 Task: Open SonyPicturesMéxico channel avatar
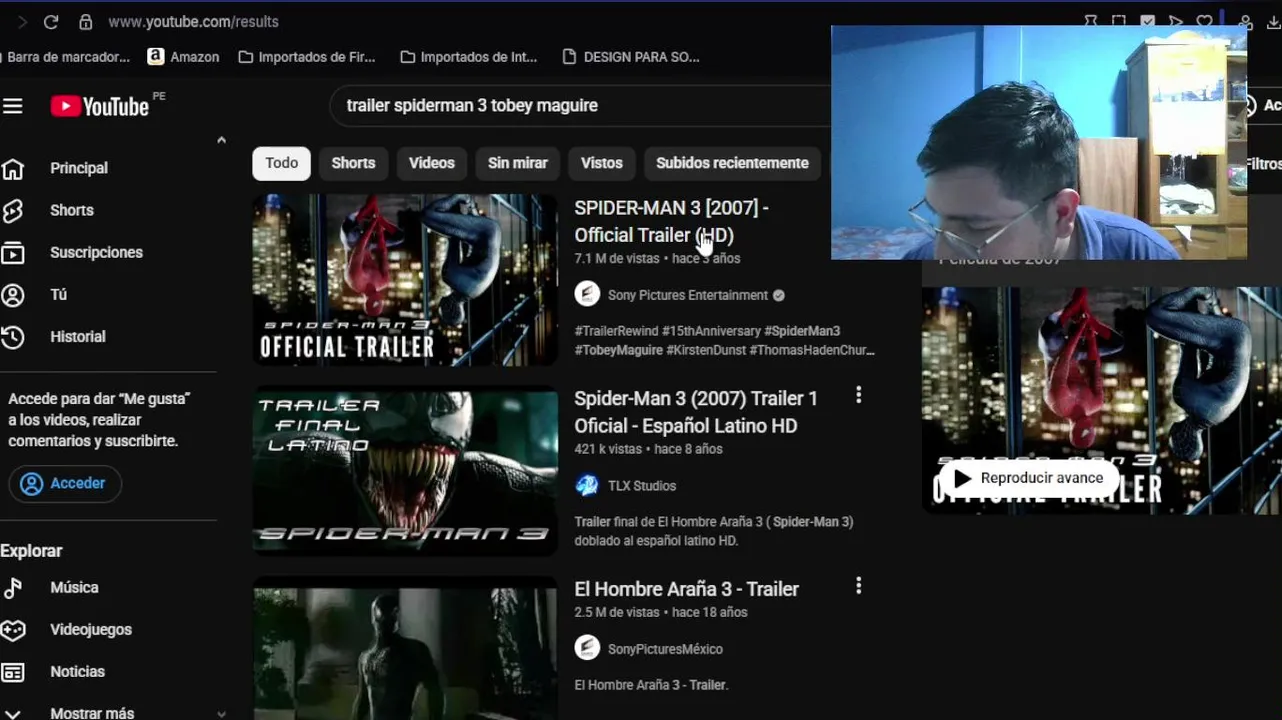(587, 648)
